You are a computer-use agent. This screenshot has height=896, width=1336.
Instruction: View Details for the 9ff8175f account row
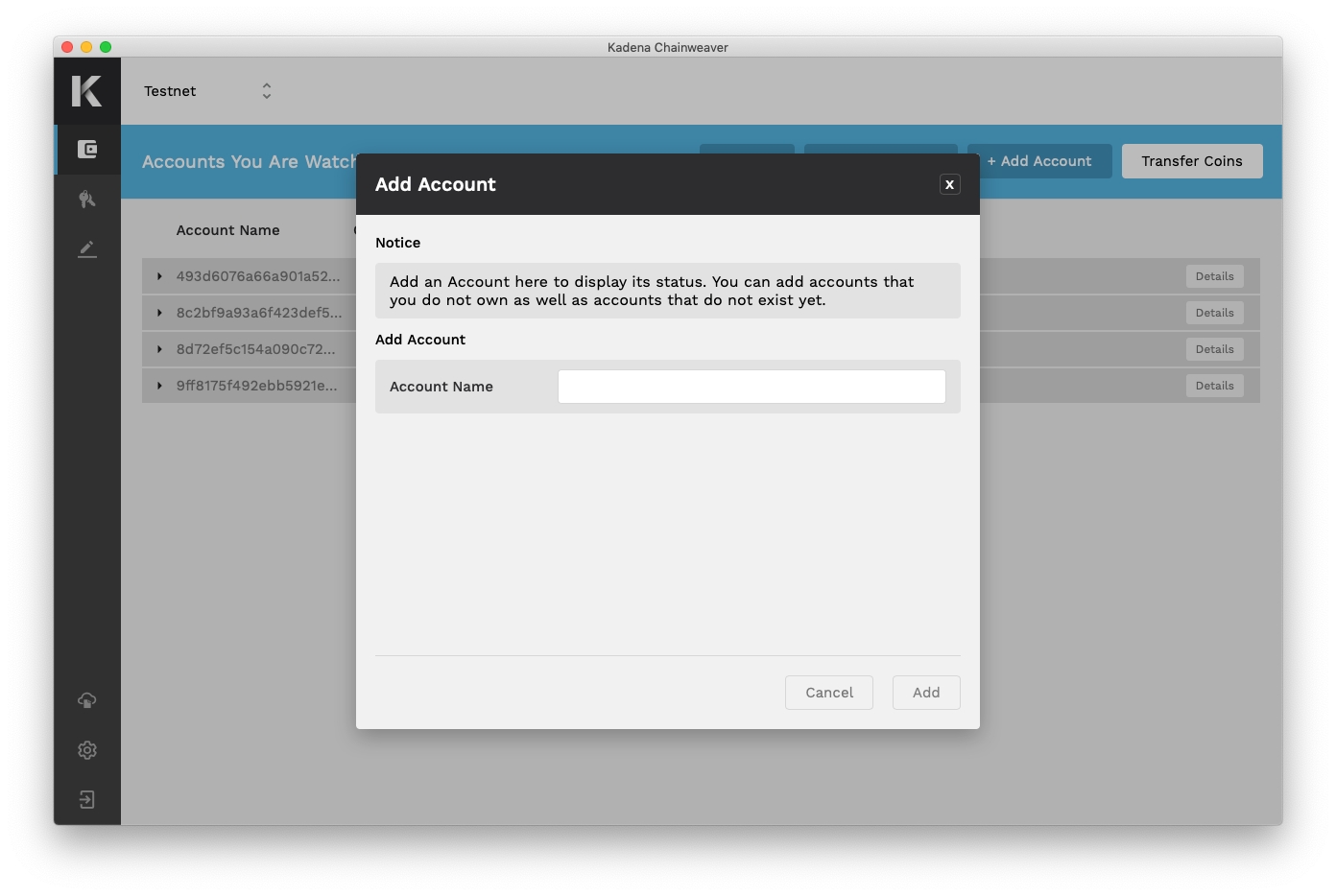pyautogui.click(x=1214, y=386)
